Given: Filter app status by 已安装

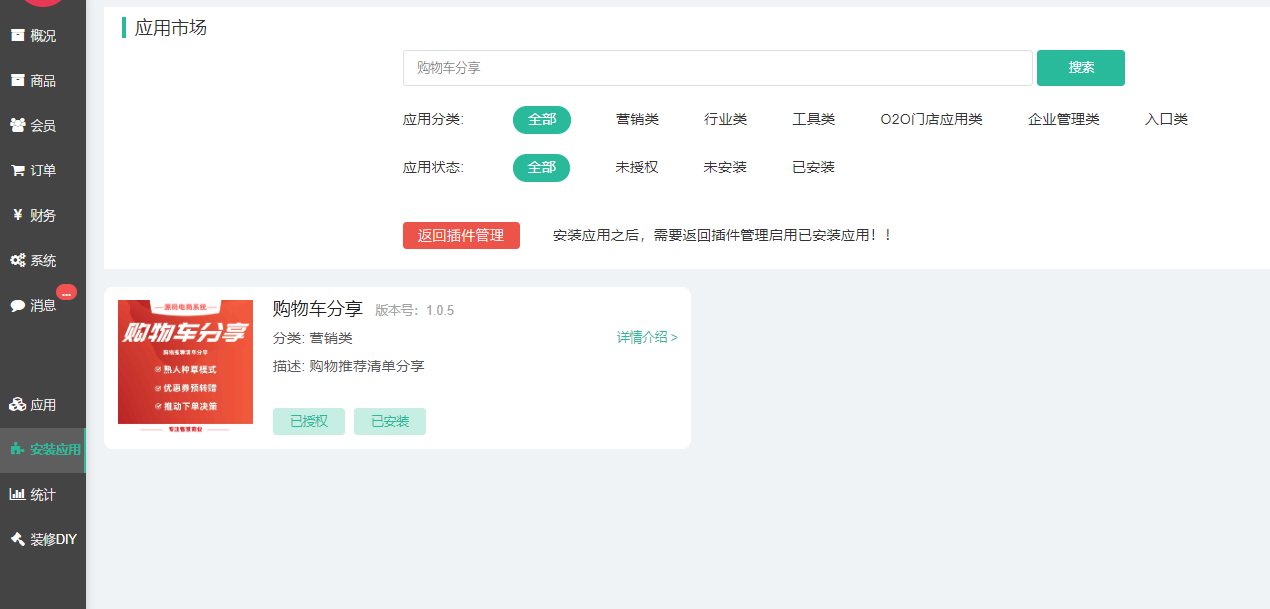Looking at the screenshot, I should (x=813, y=168).
